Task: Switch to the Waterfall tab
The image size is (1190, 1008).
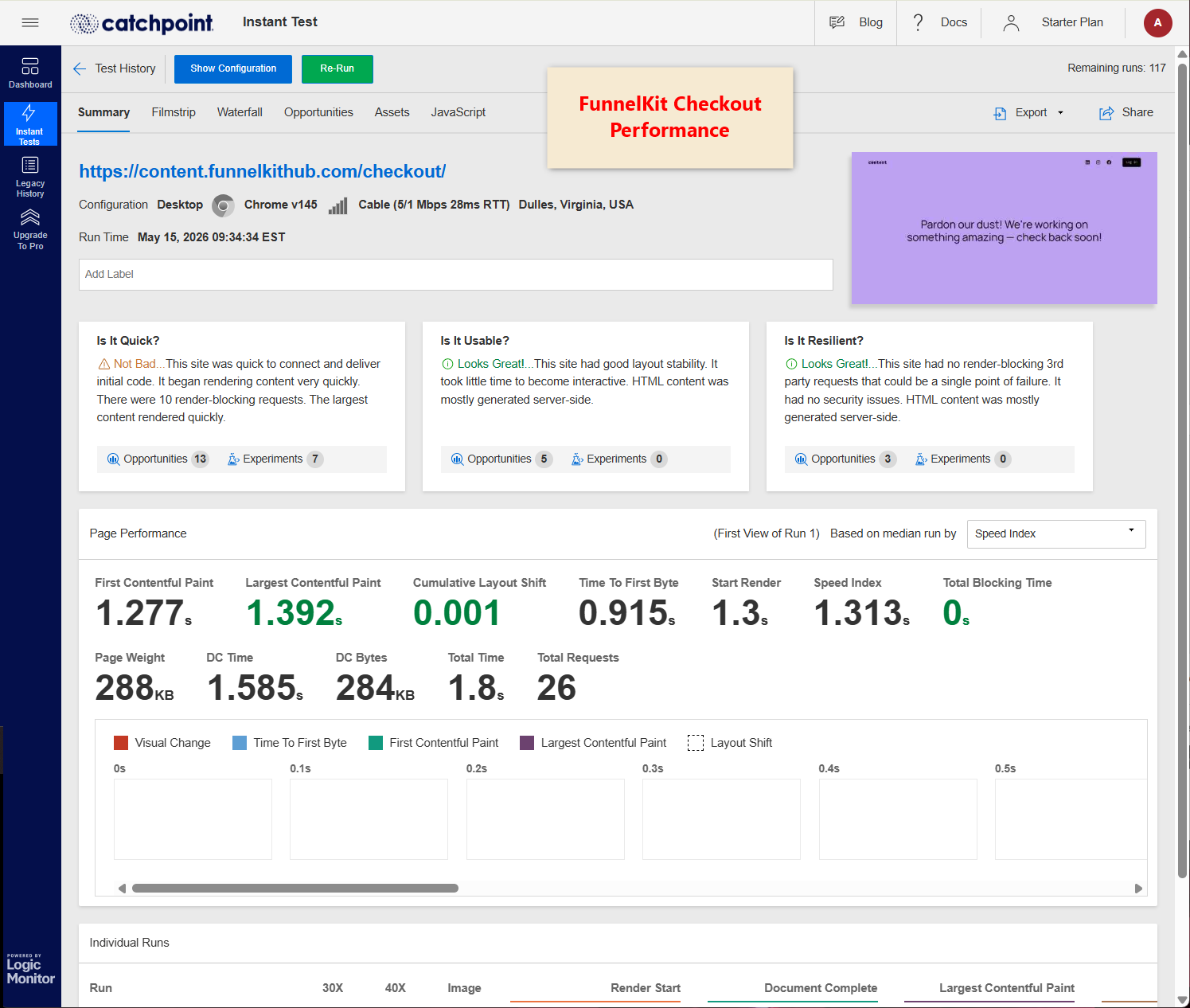Action: point(240,112)
